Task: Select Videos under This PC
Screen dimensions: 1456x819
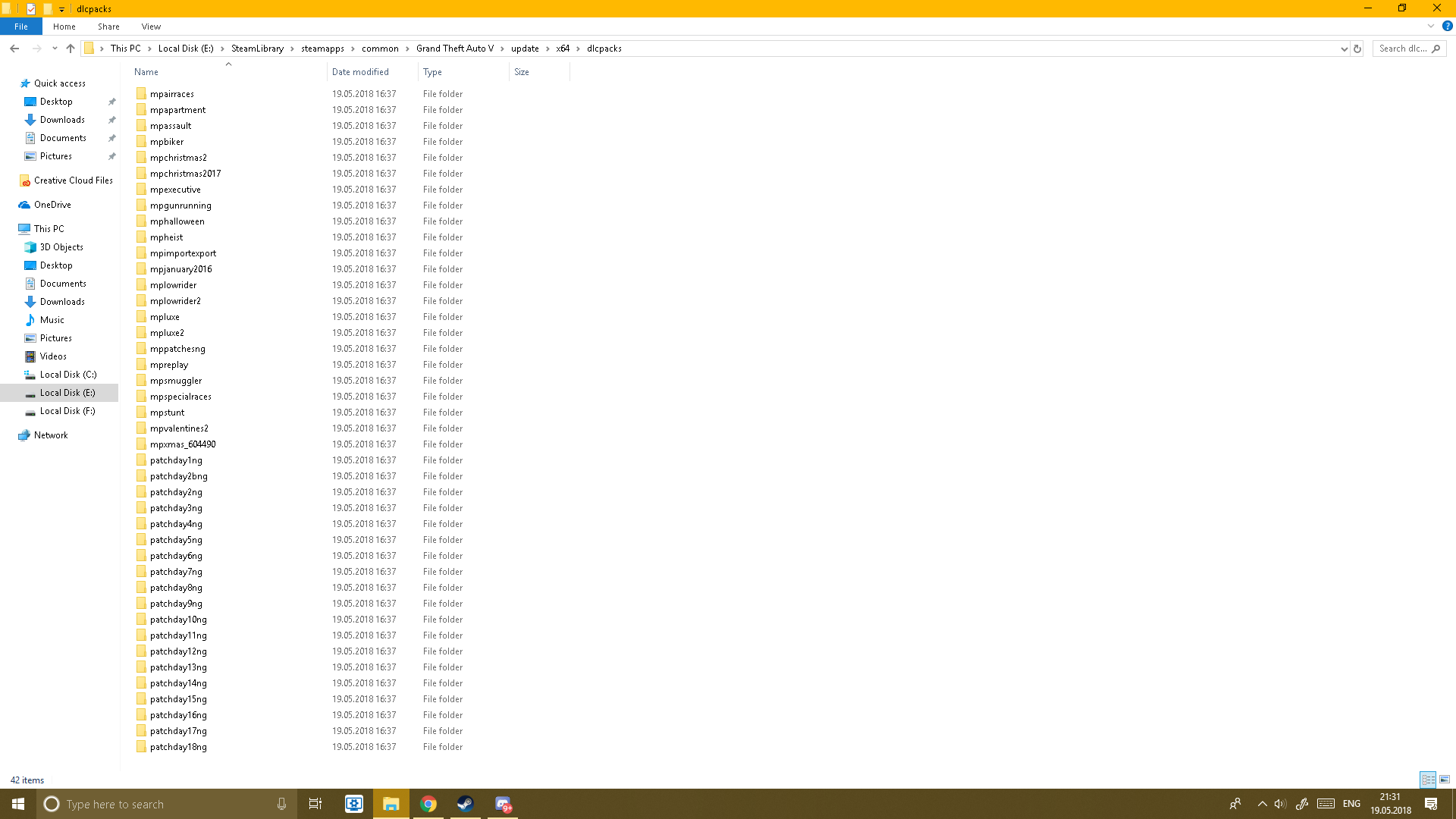Action: 53,356
